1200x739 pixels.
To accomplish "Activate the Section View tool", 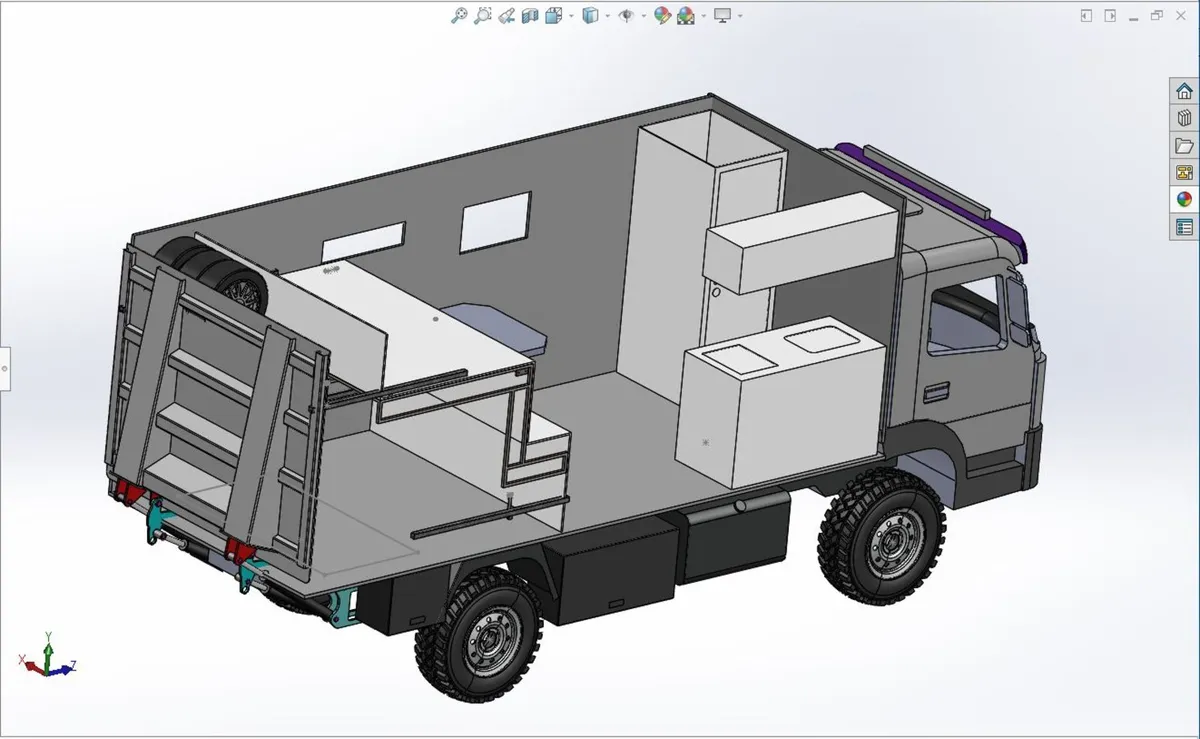I will (x=530, y=15).
